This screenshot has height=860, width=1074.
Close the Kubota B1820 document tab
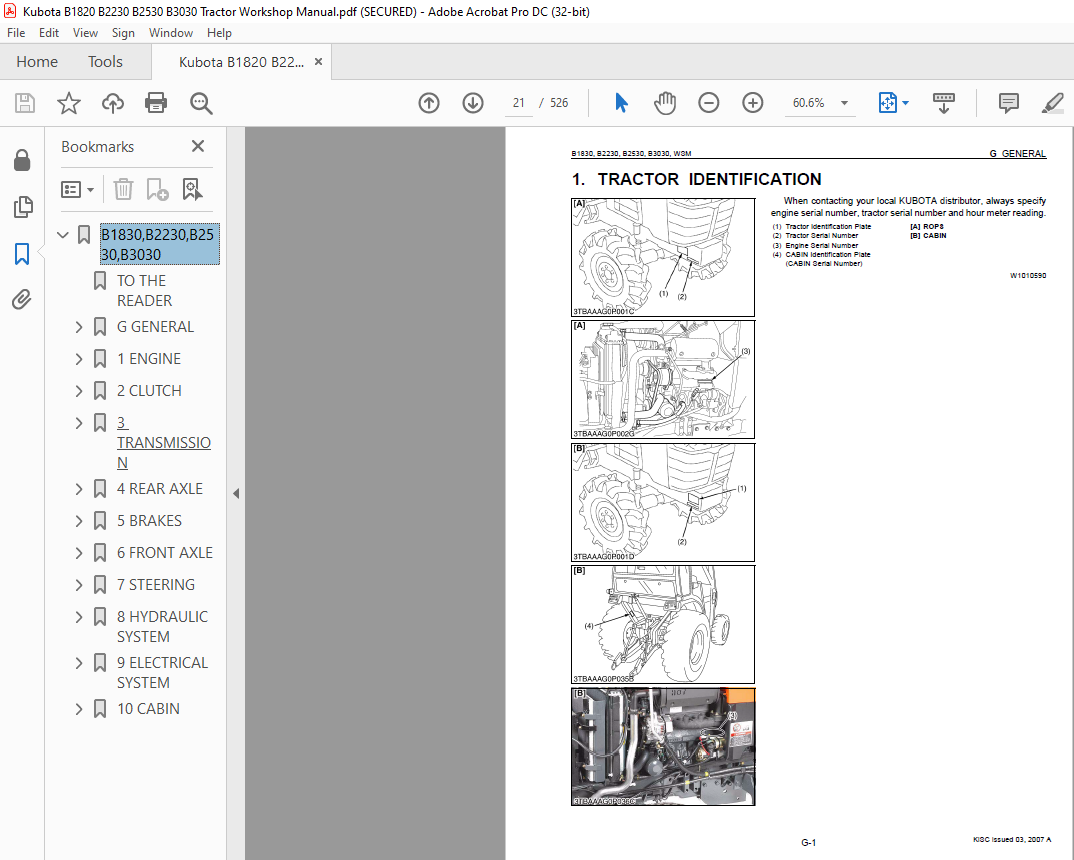pos(319,62)
